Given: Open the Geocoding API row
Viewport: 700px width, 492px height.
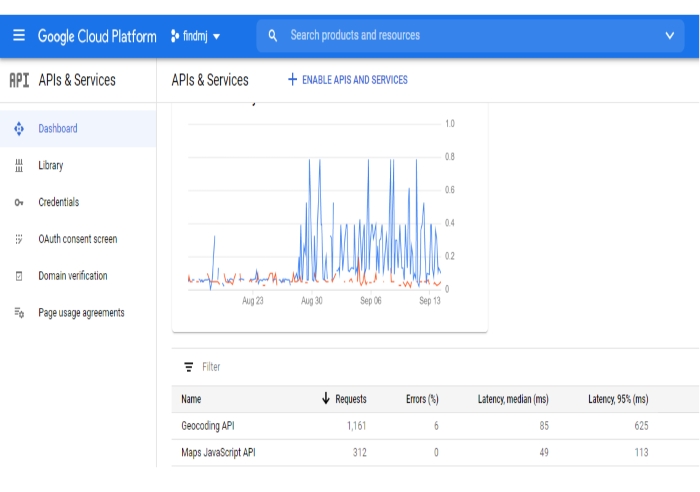Looking at the screenshot, I should [x=435, y=426].
